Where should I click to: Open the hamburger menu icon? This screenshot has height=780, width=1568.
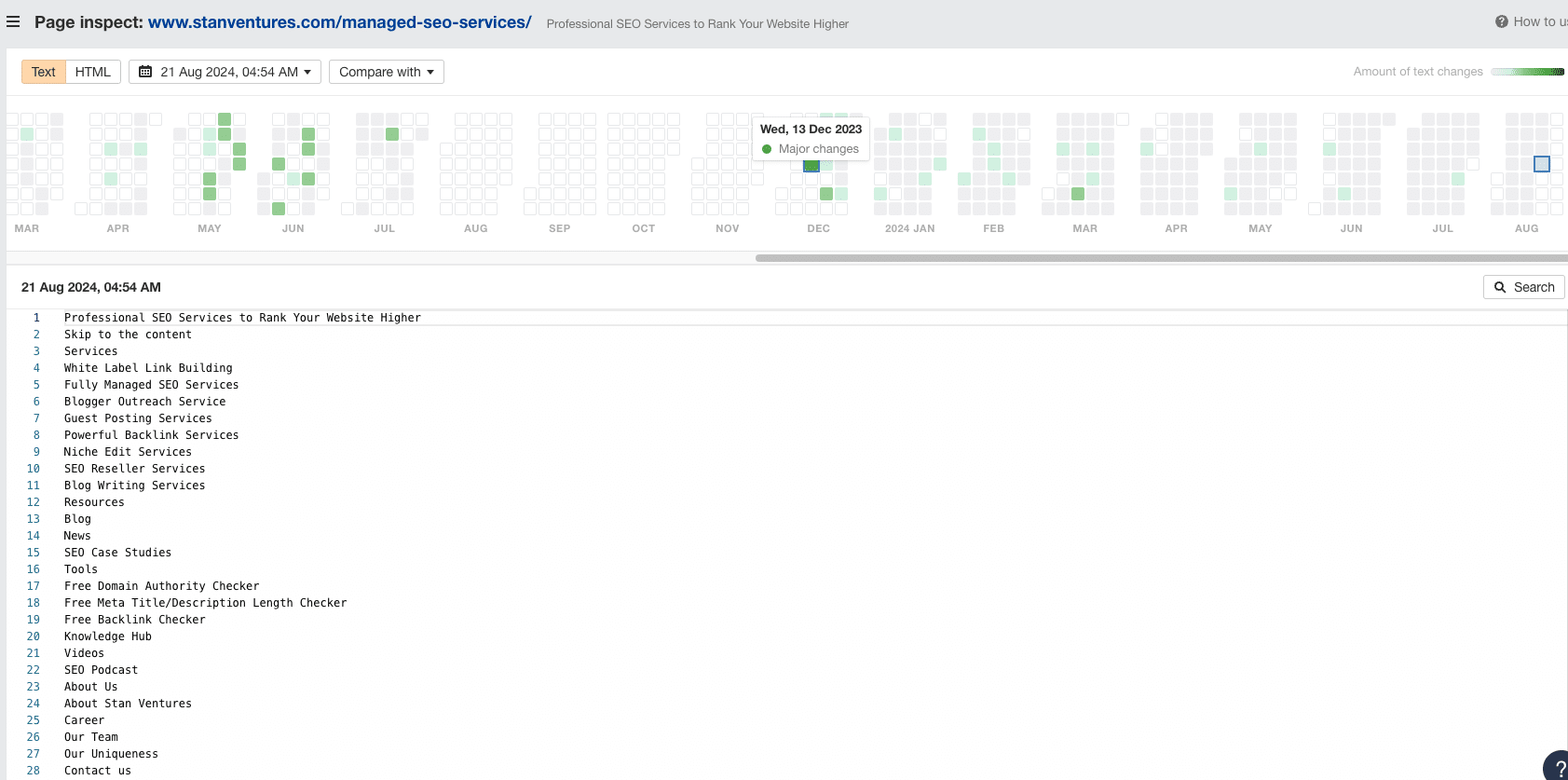13,21
